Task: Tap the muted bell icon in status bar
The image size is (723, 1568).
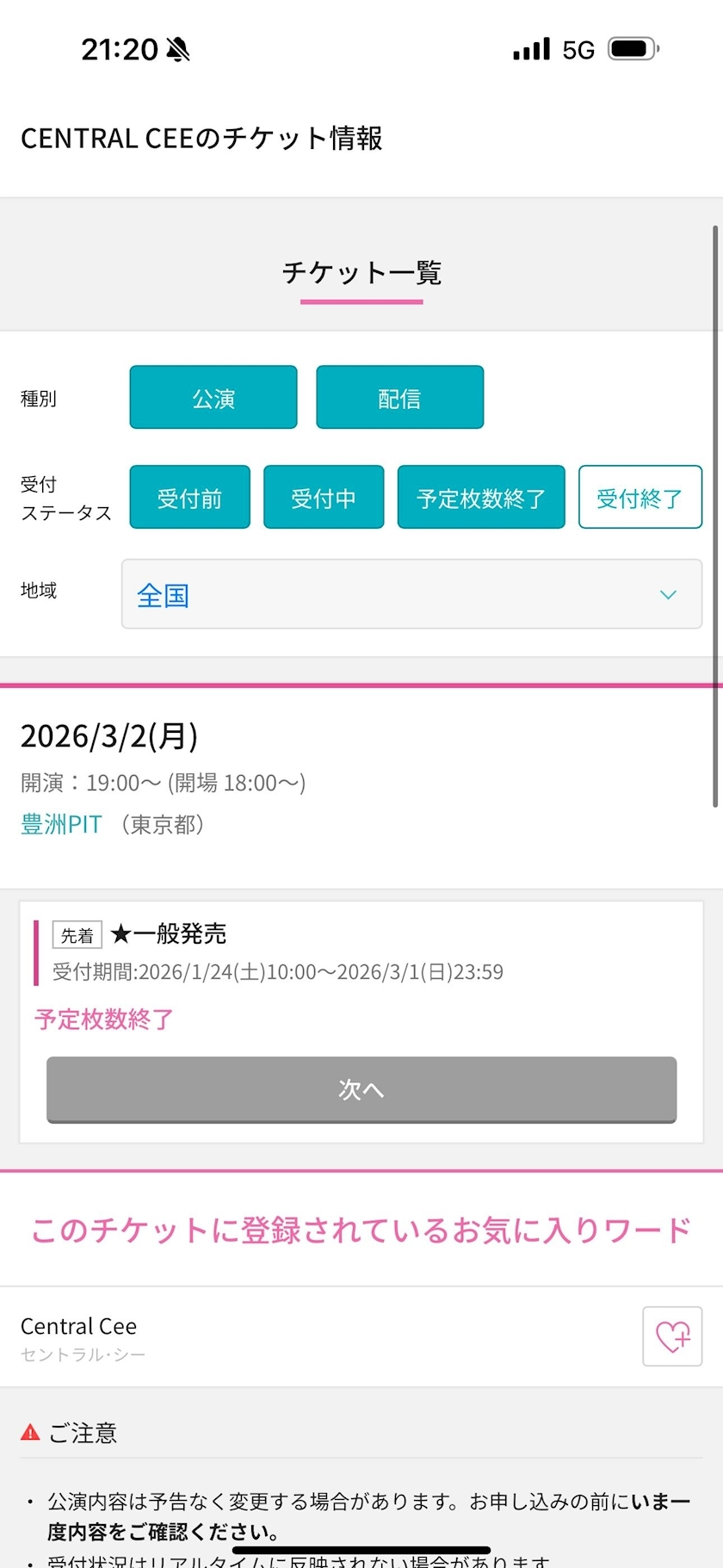Action: (178, 50)
